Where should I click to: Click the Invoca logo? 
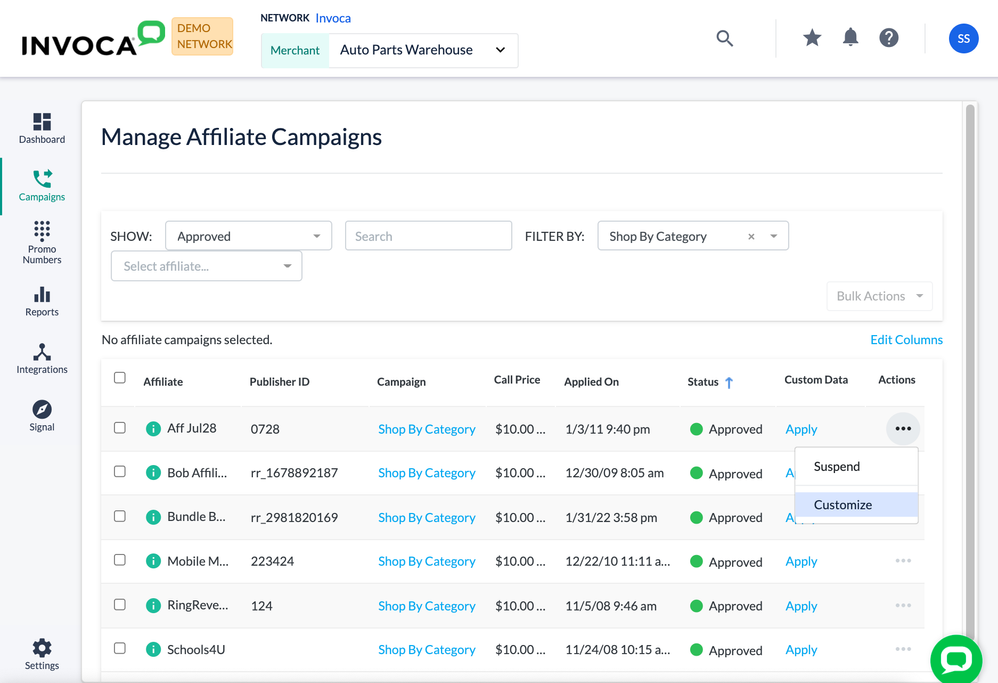tap(93, 38)
